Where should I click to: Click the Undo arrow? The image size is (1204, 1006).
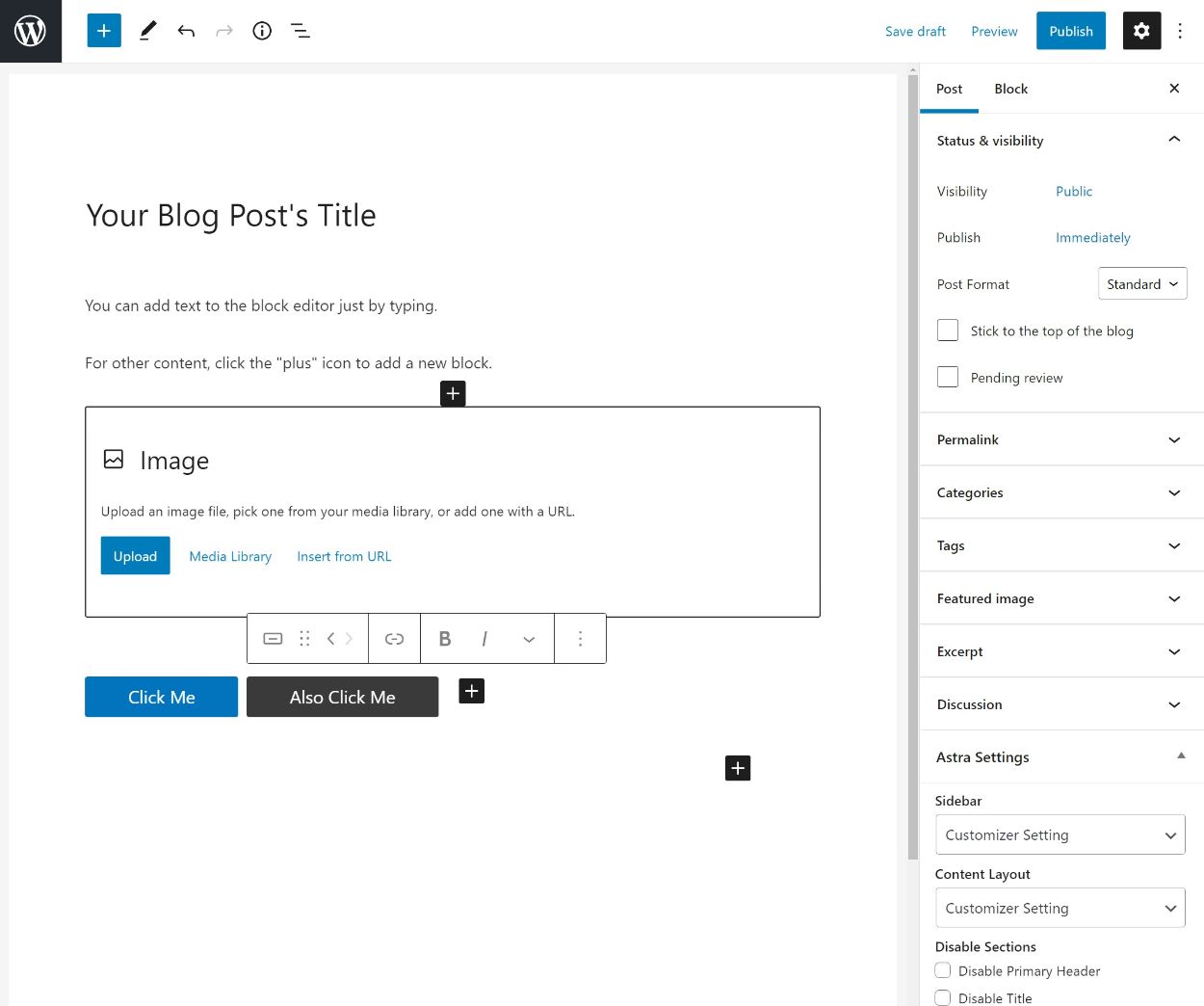coord(186,31)
